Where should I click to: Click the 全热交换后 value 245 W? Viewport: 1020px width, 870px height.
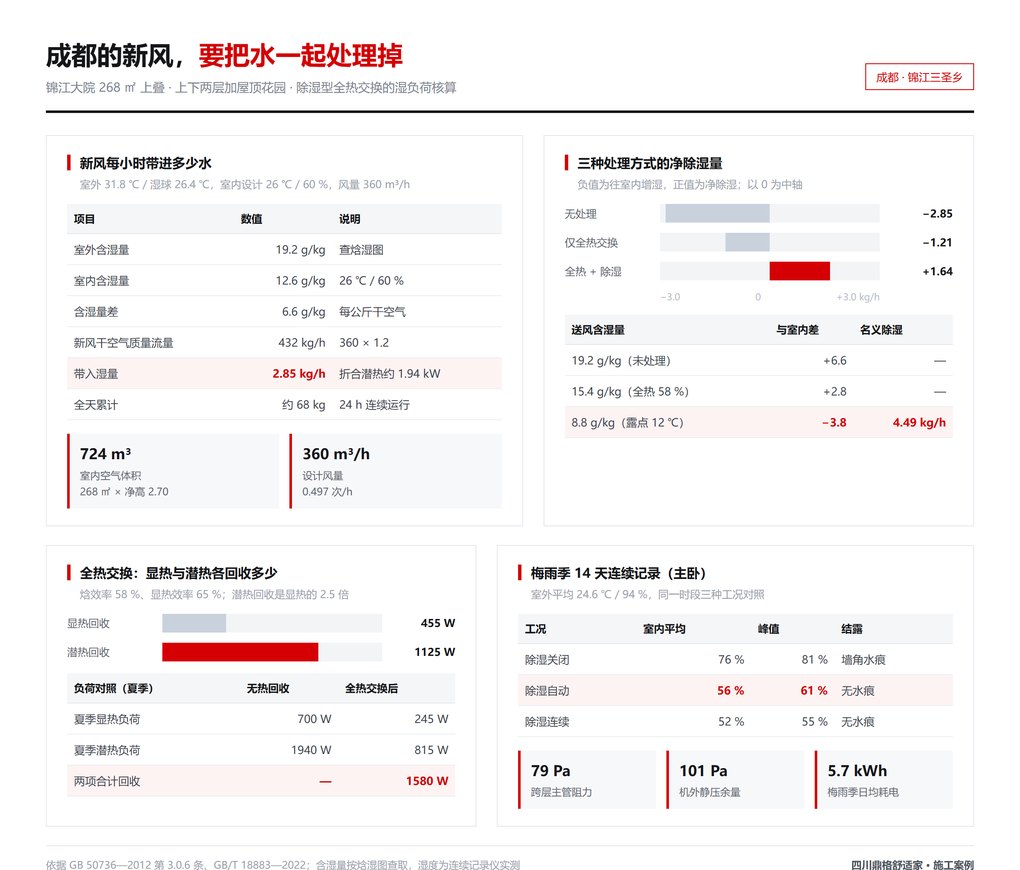click(431, 719)
